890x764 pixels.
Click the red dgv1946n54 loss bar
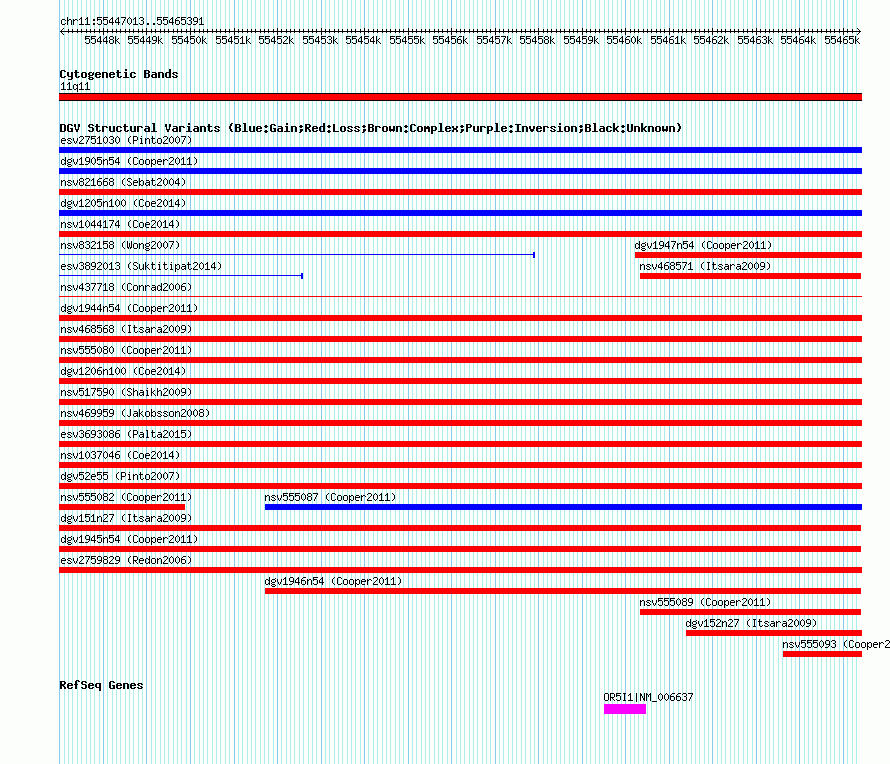[562, 591]
